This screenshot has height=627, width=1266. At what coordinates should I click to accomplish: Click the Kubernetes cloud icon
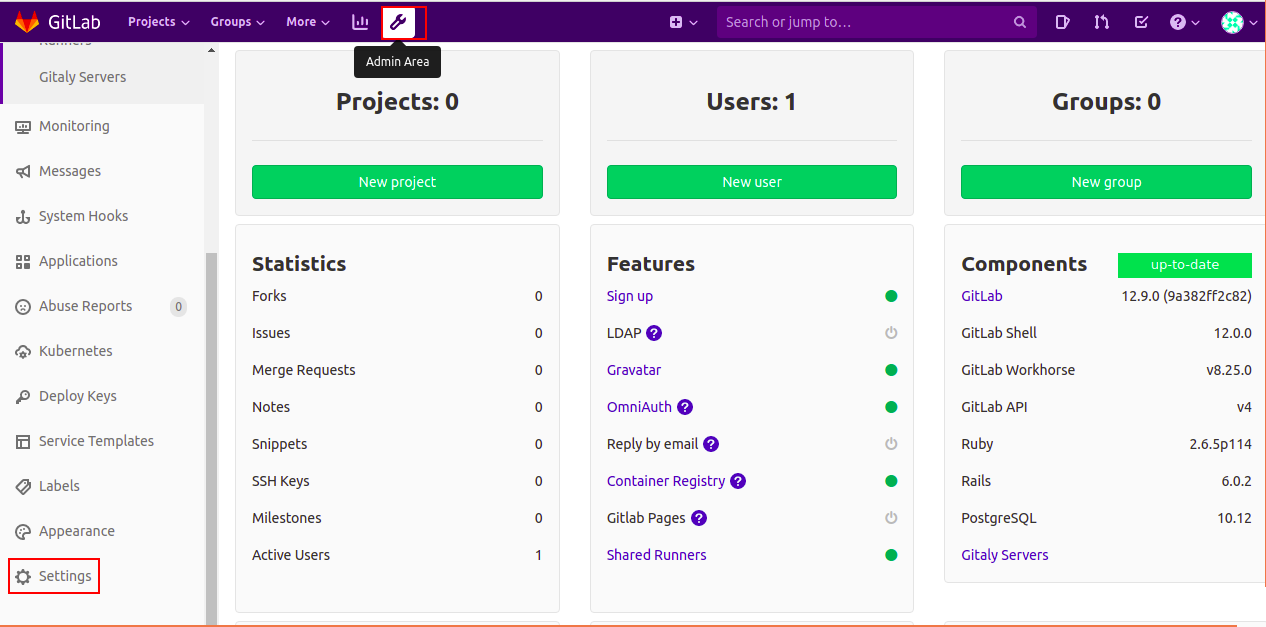23,351
